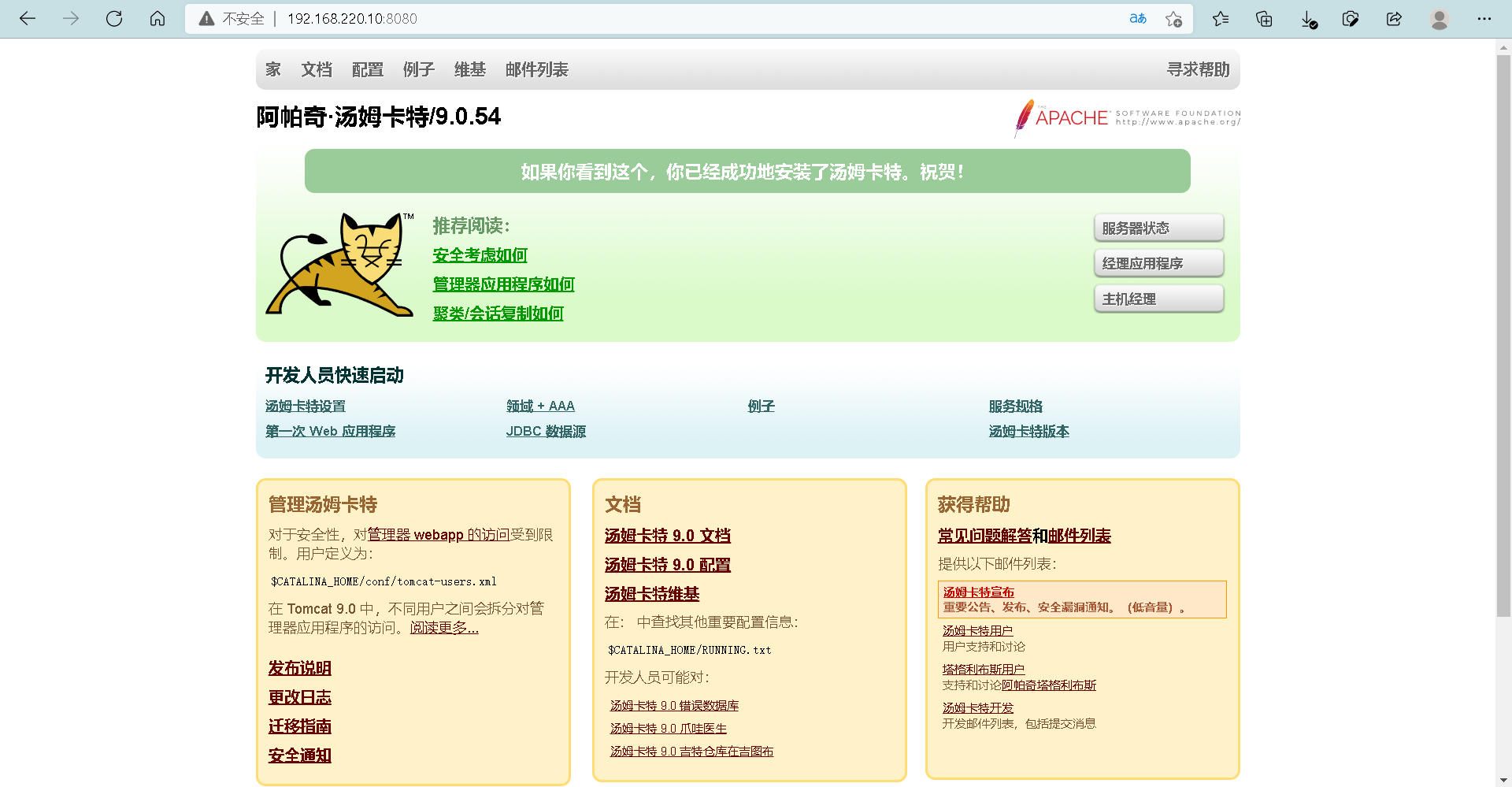Click the web capture camera icon
Viewport: 1512px width, 787px height.
click(x=1351, y=19)
